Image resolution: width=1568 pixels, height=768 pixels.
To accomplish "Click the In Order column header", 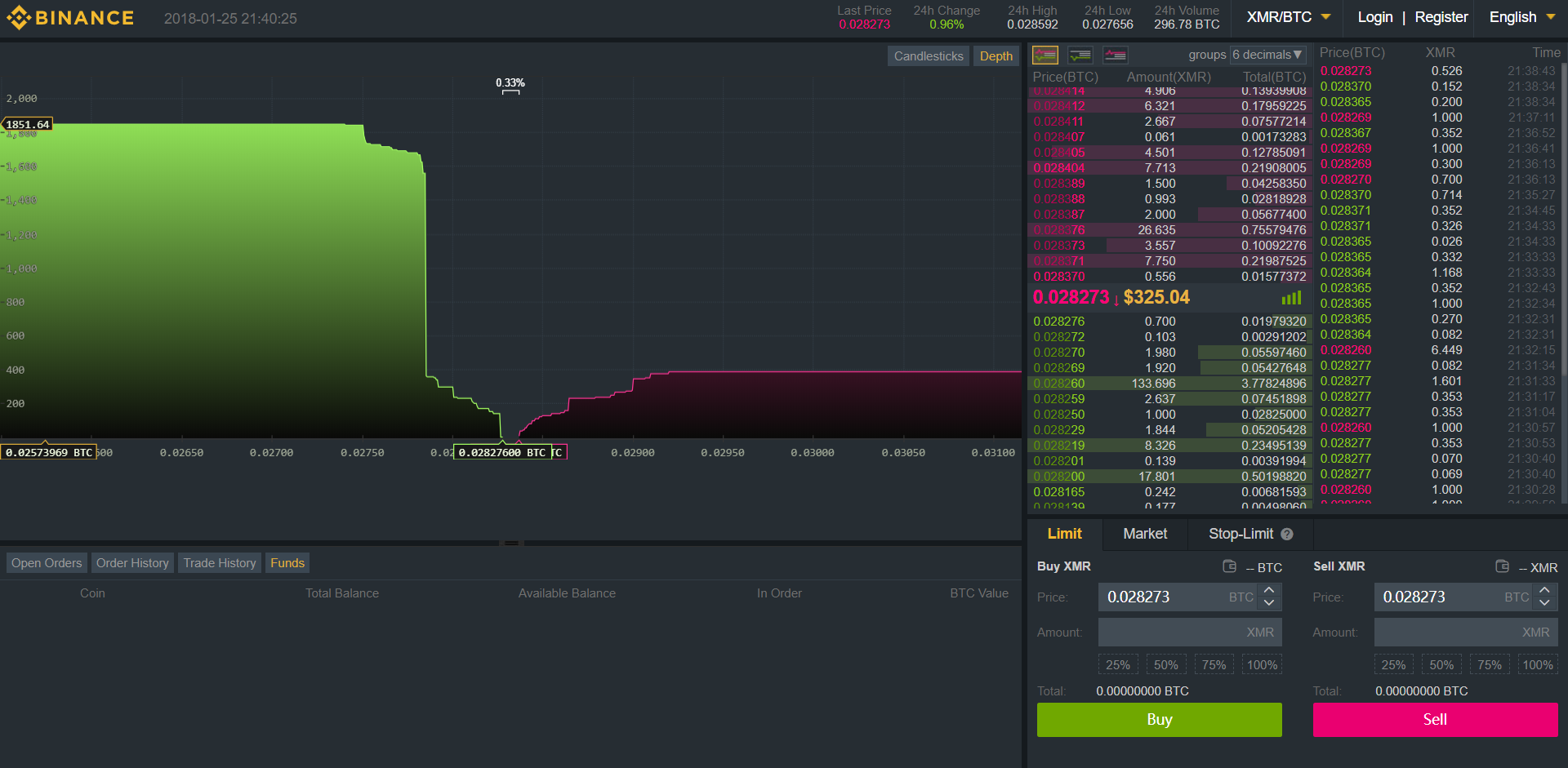I will [x=779, y=593].
